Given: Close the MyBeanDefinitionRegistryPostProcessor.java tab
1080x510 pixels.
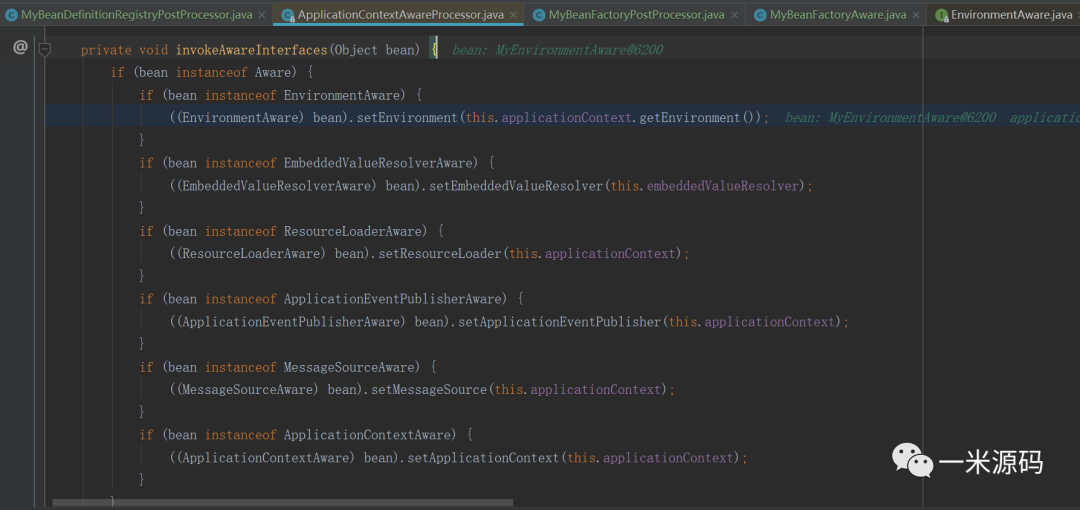Looking at the screenshot, I should pos(262,15).
